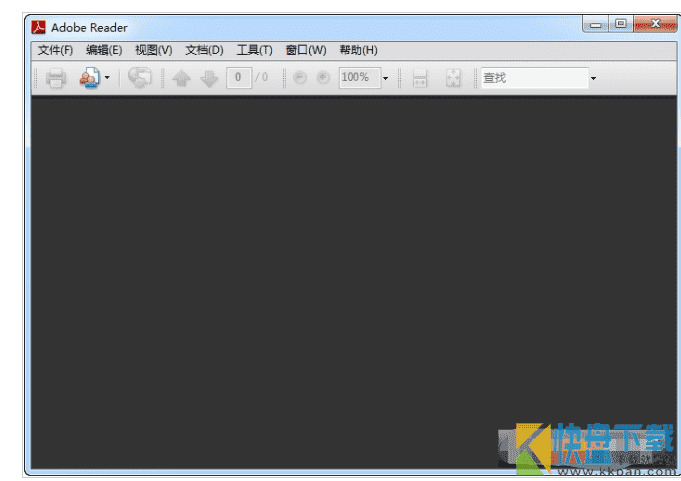Open the collaboration tool icon
This screenshot has width=681, height=481.
tap(89, 78)
